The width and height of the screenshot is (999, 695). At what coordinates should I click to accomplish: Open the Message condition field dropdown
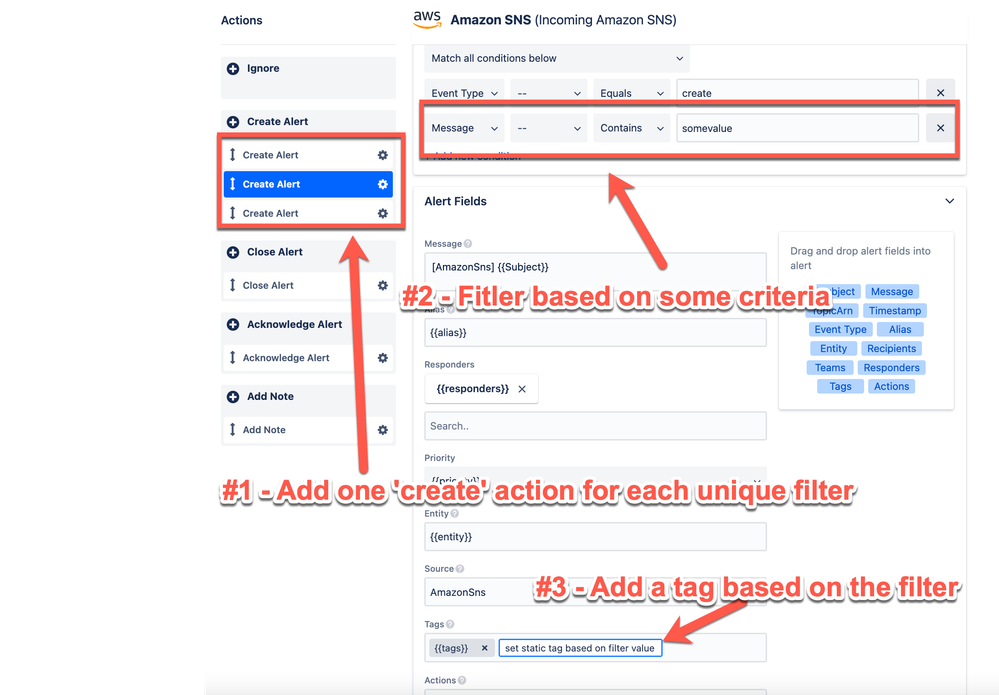464,128
